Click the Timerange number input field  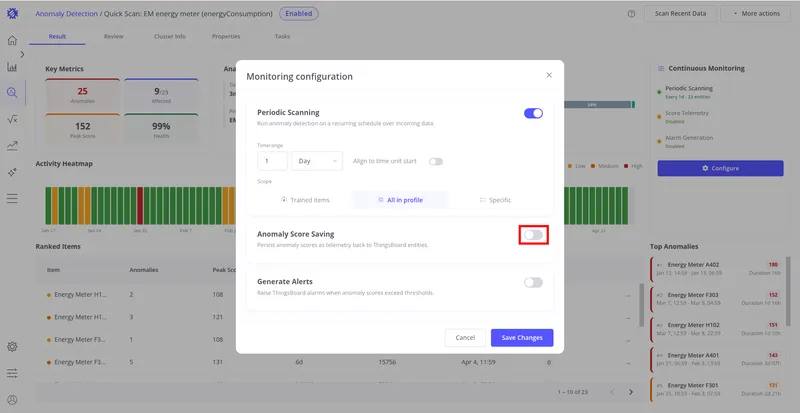coord(272,161)
